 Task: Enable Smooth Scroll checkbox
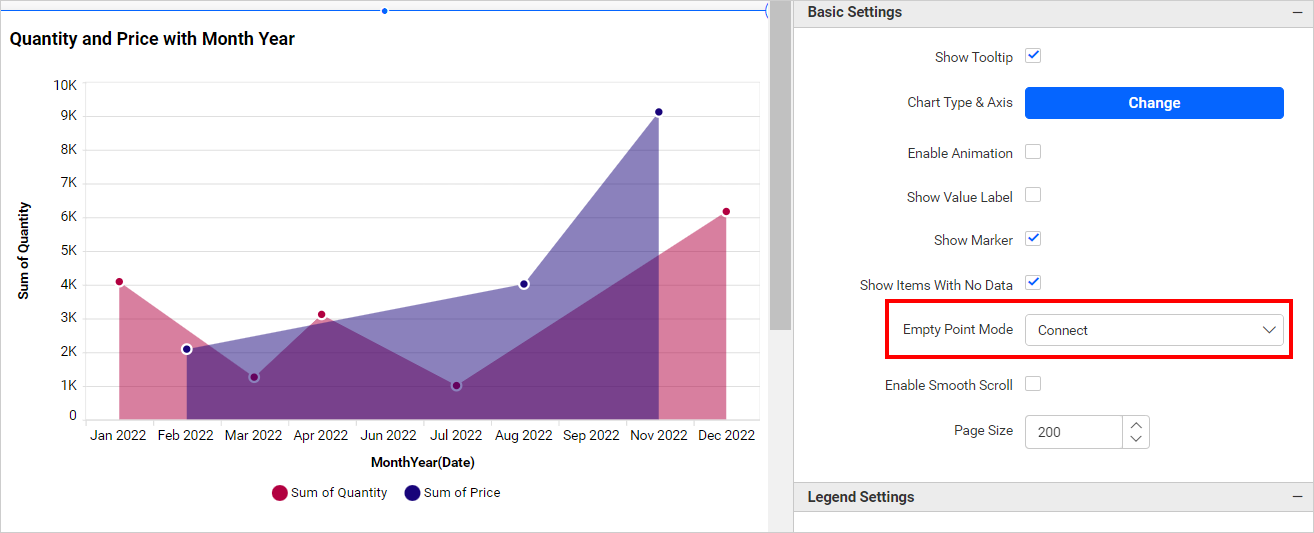(1034, 384)
